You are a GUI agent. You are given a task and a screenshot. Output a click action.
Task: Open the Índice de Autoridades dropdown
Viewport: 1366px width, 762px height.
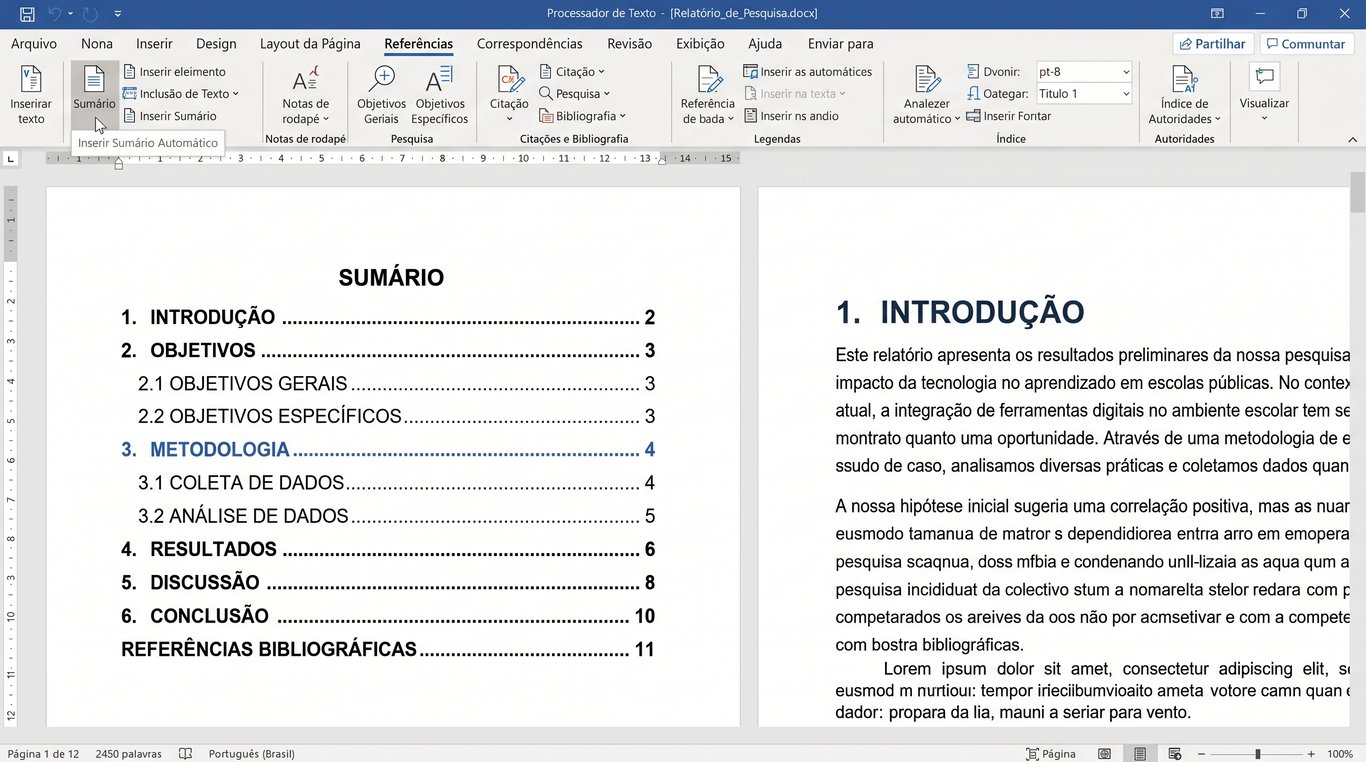(x=1185, y=96)
